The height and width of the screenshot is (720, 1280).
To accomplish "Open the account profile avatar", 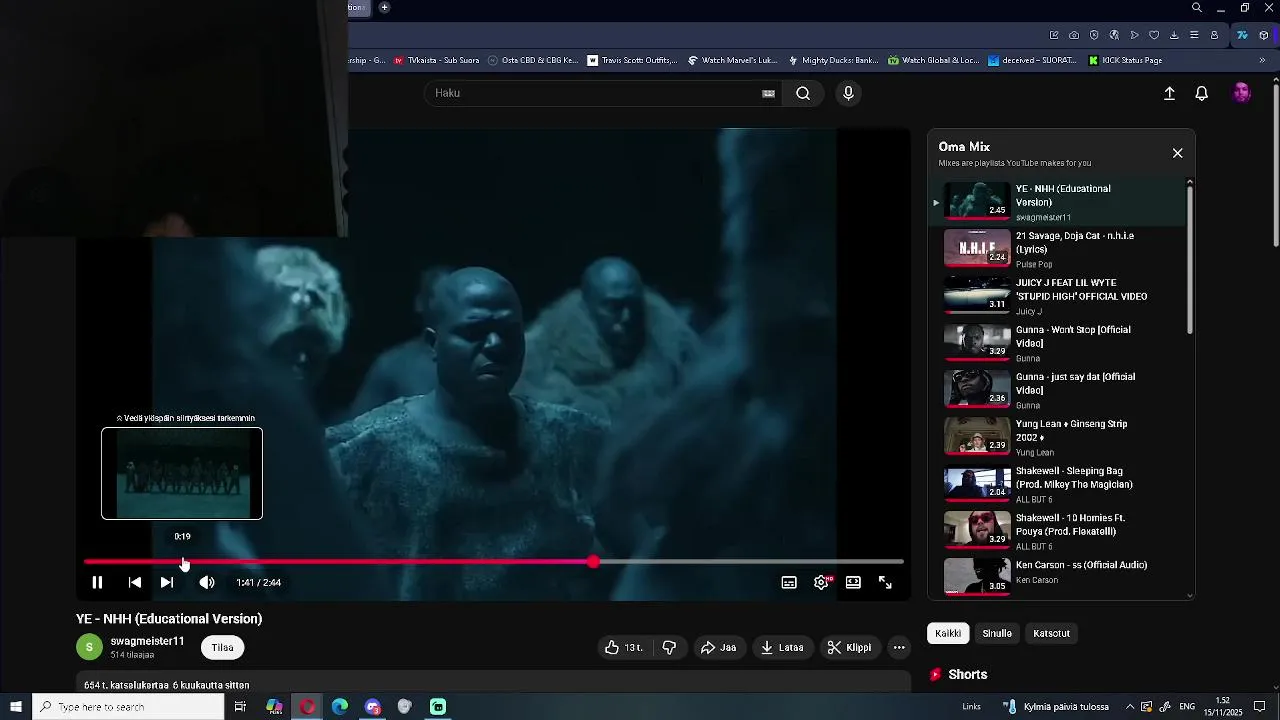I will coord(1241,93).
